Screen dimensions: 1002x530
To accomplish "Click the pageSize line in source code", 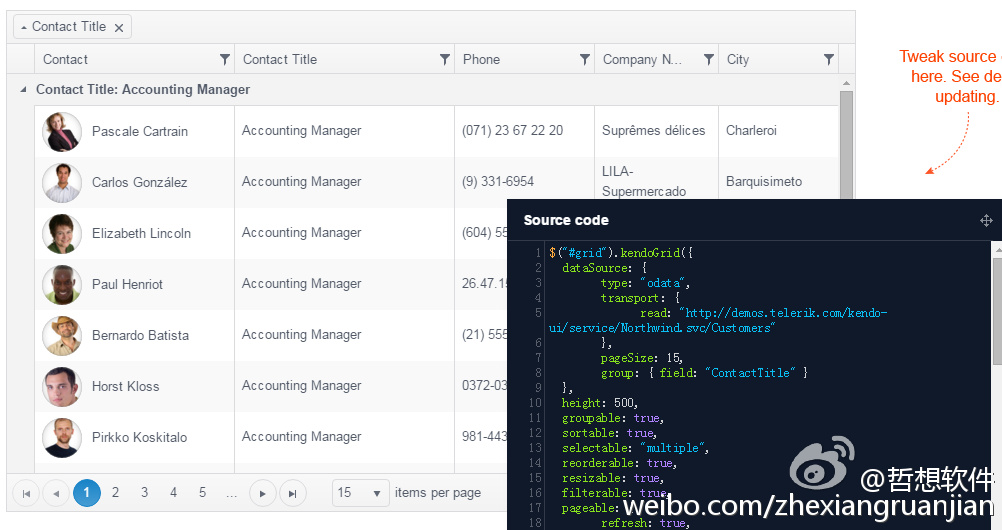I will tap(642, 358).
